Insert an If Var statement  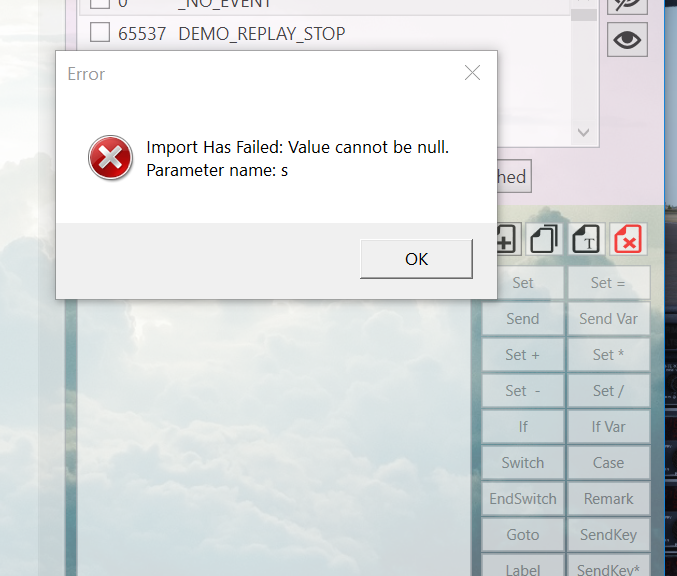point(608,427)
